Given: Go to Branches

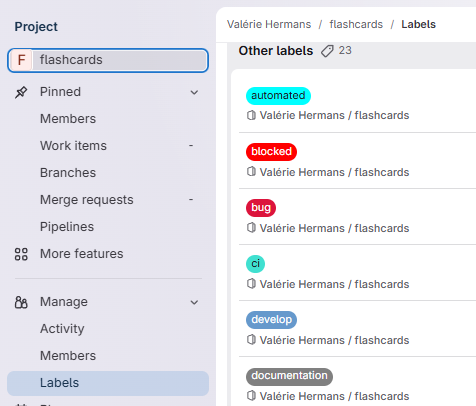Looking at the screenshot, I should [x=108, y=173].
